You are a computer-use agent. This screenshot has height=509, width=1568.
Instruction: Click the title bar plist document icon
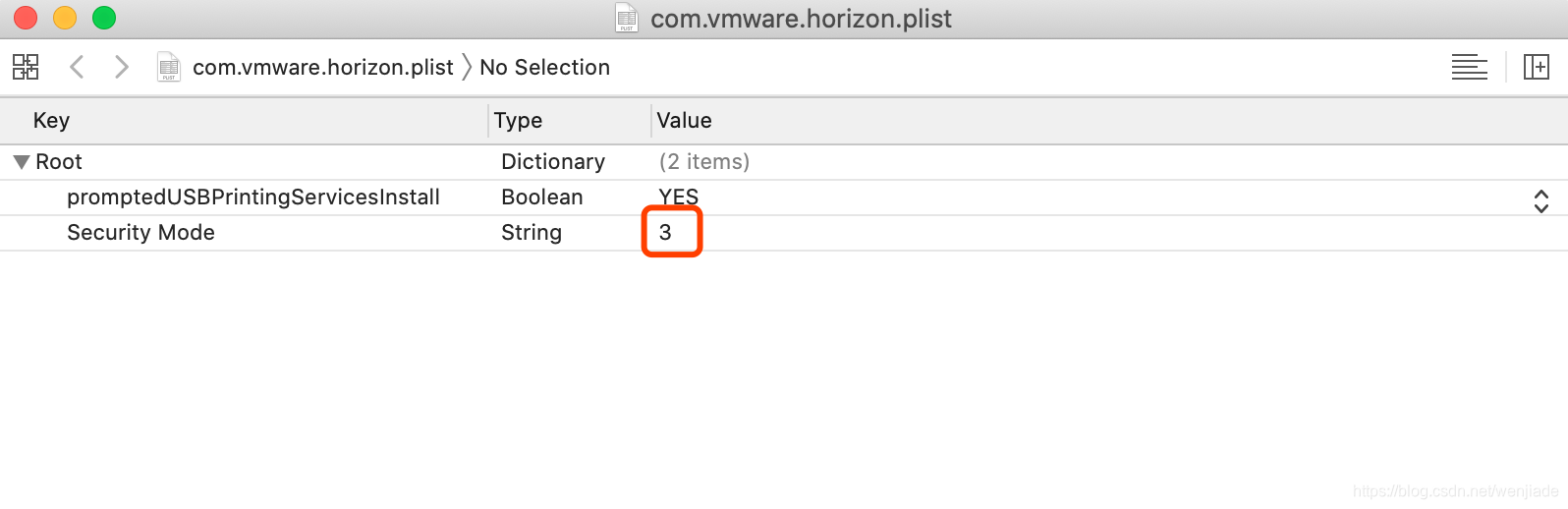(626, 18)
